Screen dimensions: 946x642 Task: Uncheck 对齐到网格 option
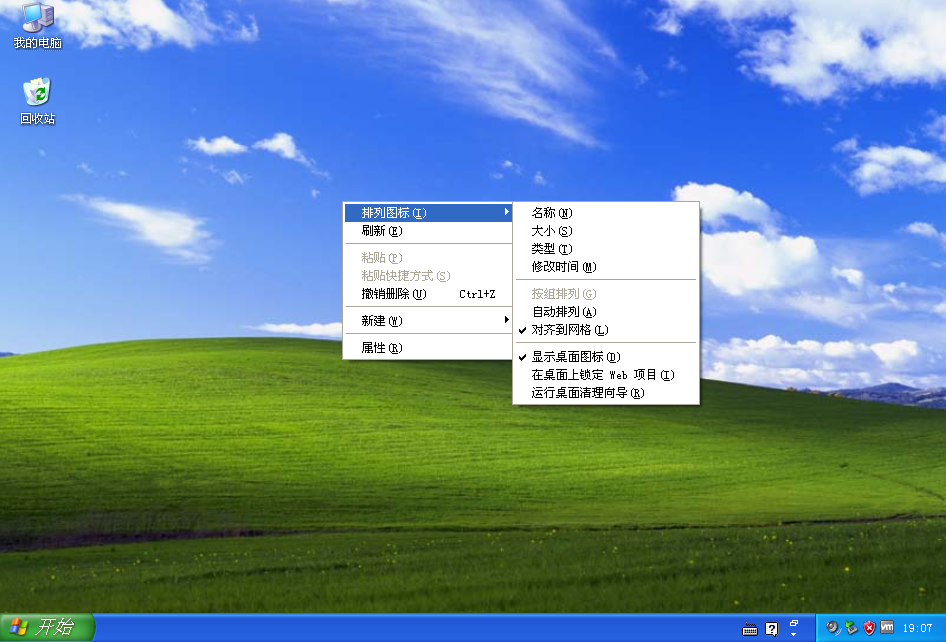point(606,330)
